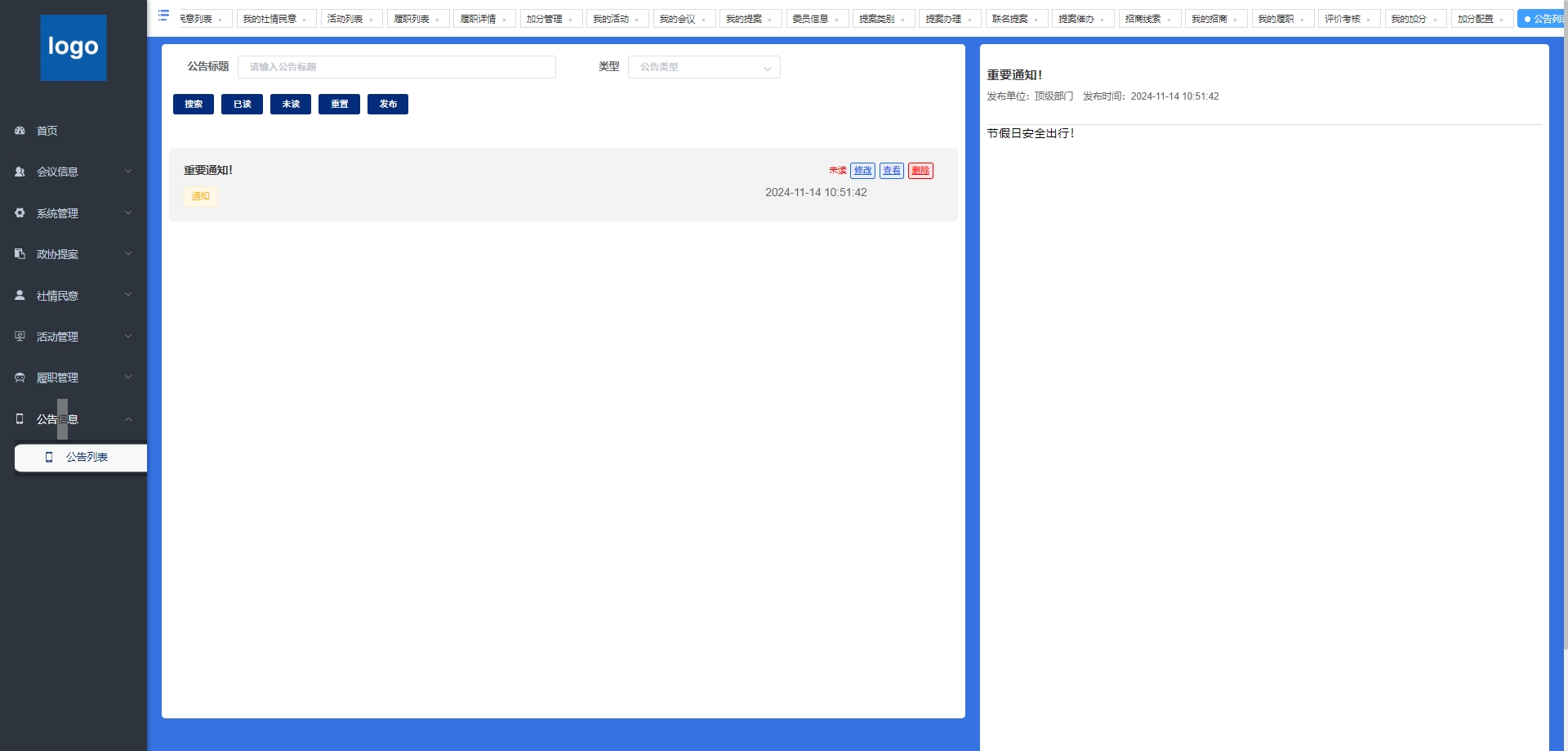Viewport: 1568px width, 751px height.
Task: Close the 我的社情民意 tab
Action: point(305,20)
